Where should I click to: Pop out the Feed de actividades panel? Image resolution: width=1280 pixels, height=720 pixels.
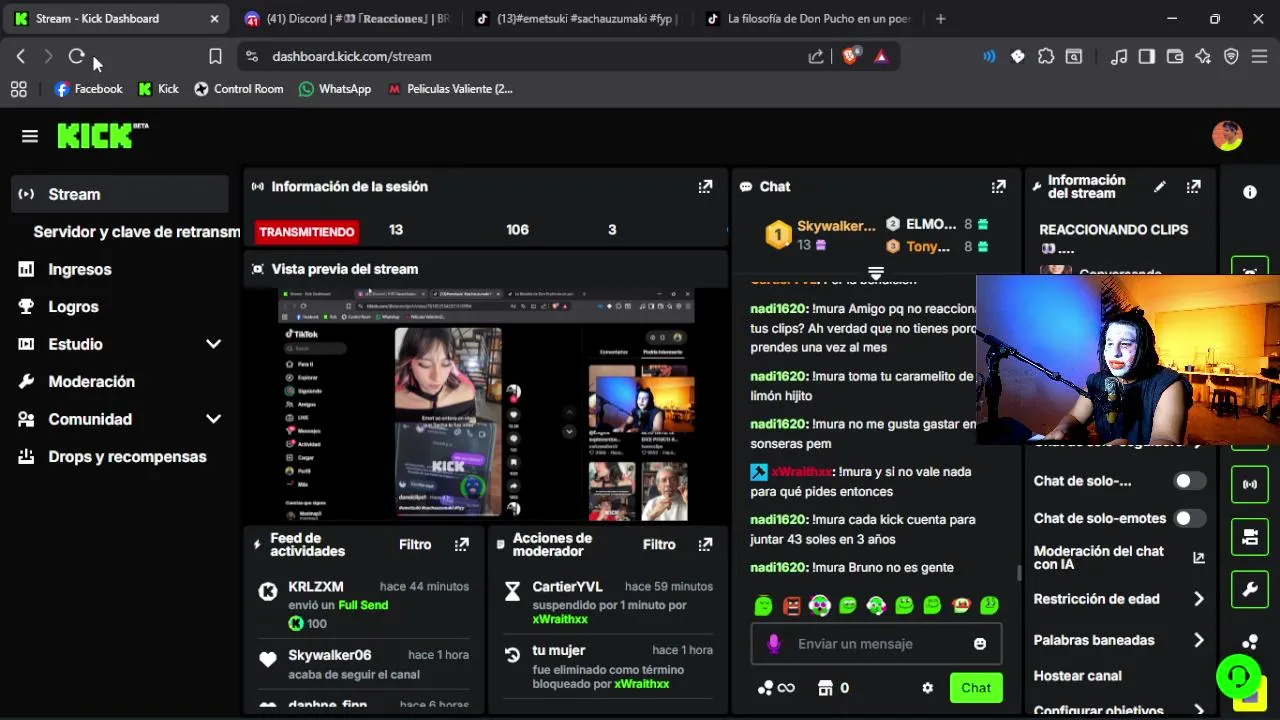461,545
